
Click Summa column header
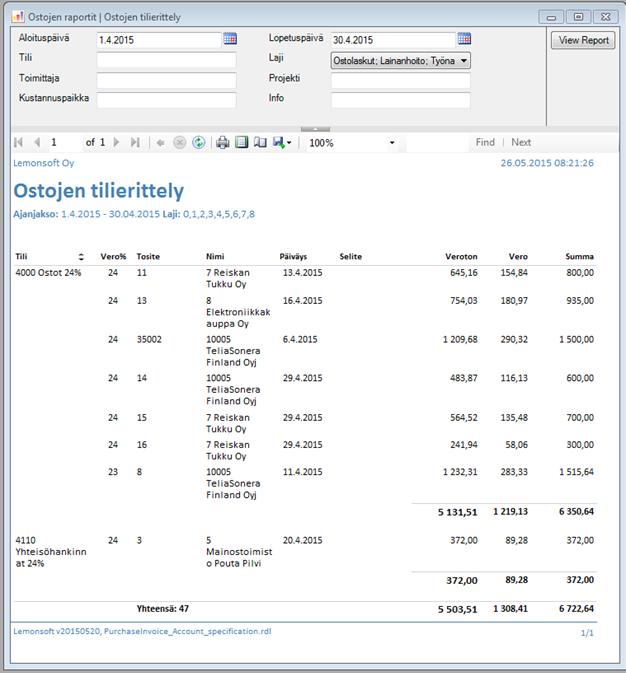pyautogui.click(x=579, y=257)
